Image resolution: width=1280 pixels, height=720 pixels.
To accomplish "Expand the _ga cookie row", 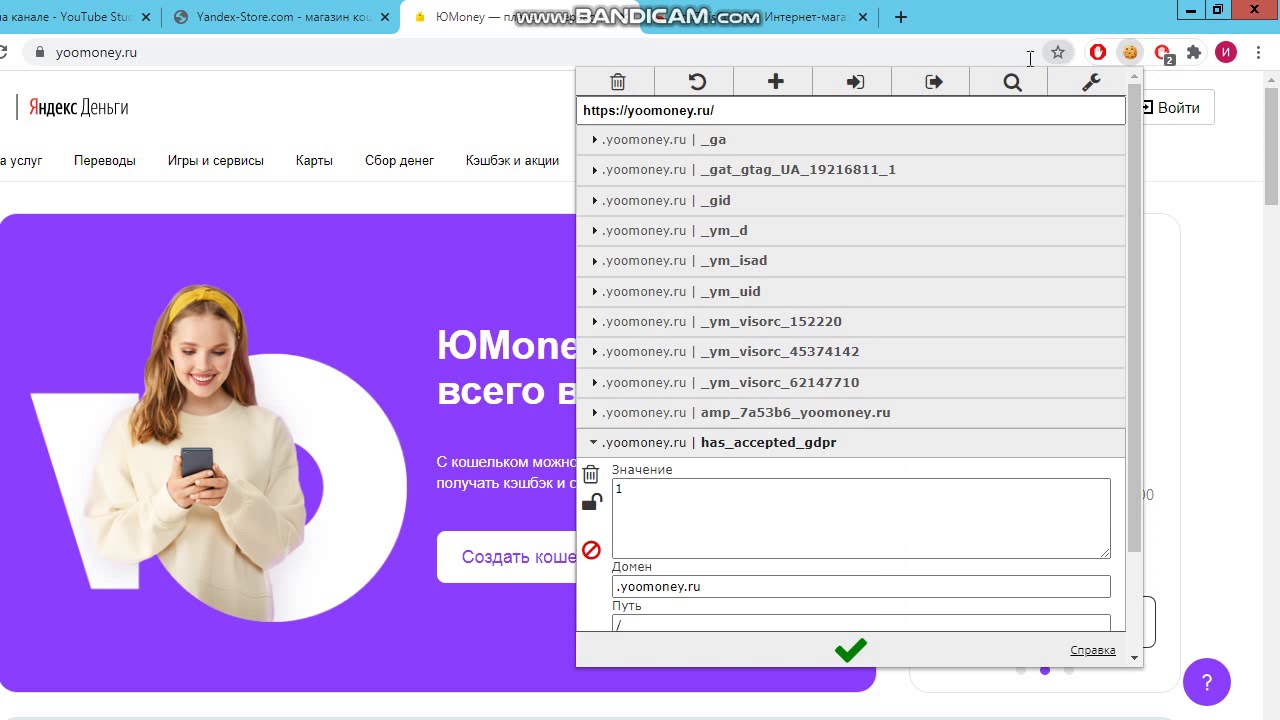I will (x=851, y=140).
